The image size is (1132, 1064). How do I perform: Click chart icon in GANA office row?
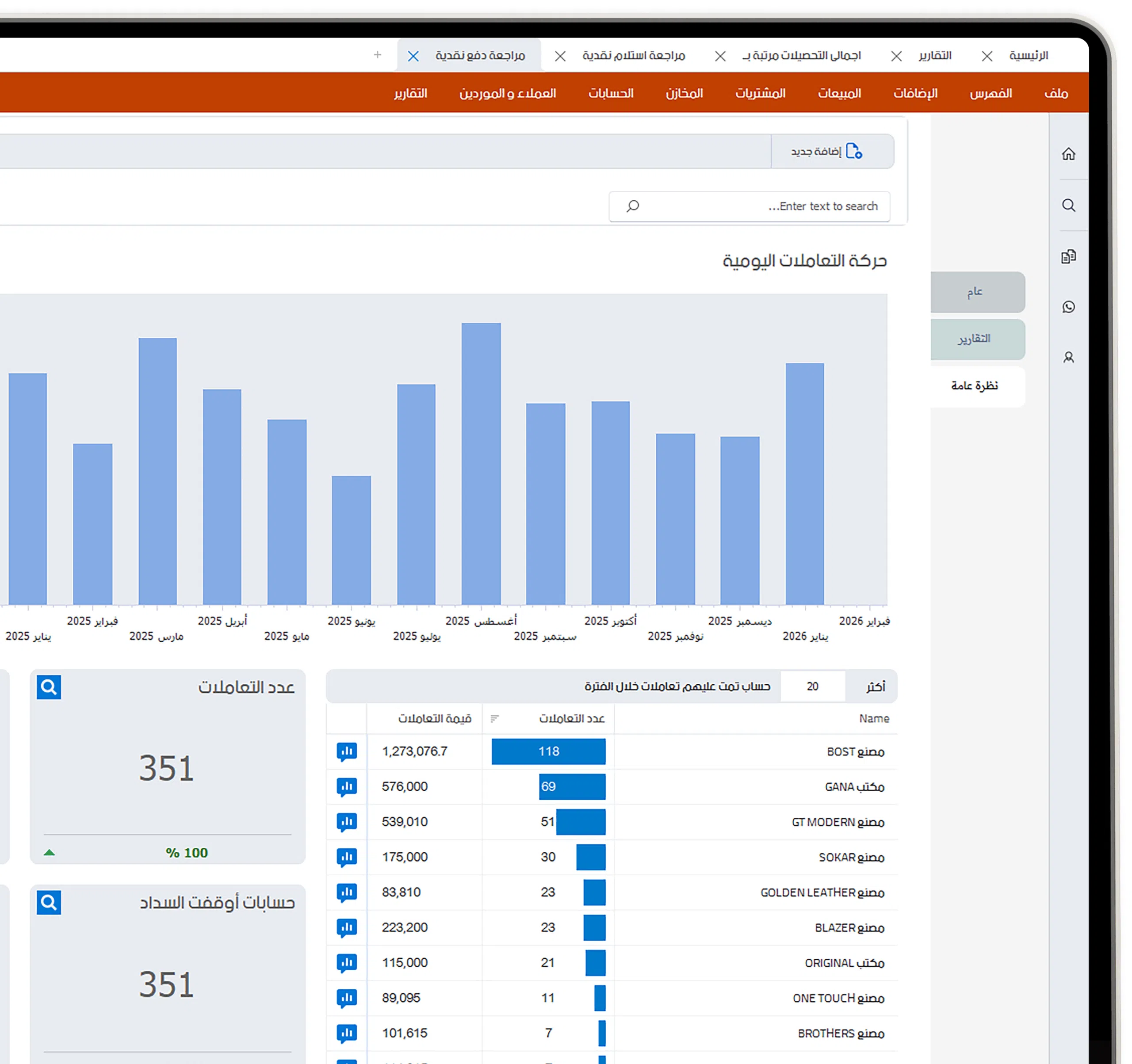pyautogui.click(x=346, y=787)
